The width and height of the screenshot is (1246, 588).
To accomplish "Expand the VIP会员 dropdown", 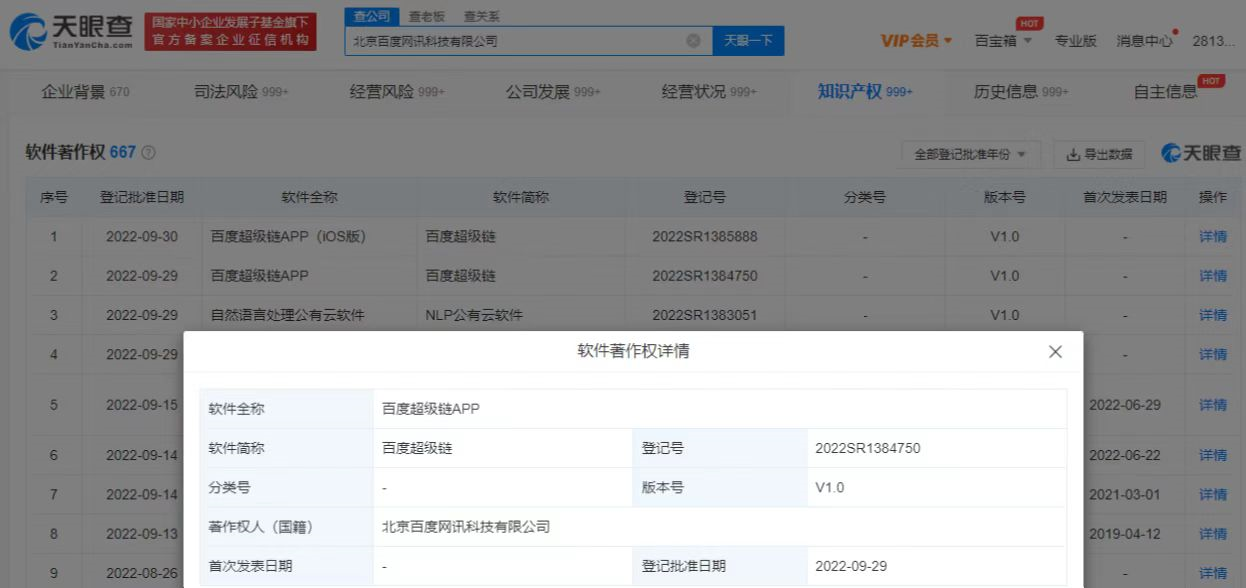I will [916, 41].
